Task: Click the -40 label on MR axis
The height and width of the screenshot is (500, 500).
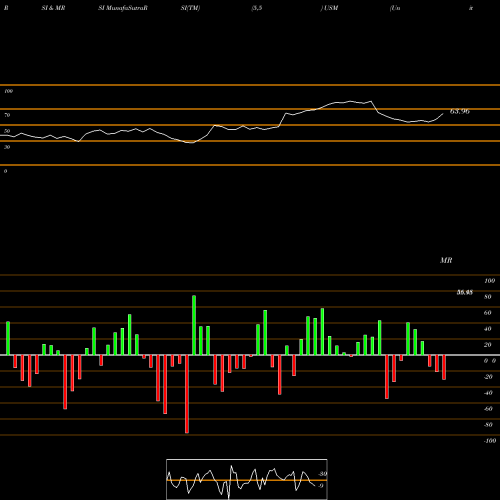Action: [488, 393]
